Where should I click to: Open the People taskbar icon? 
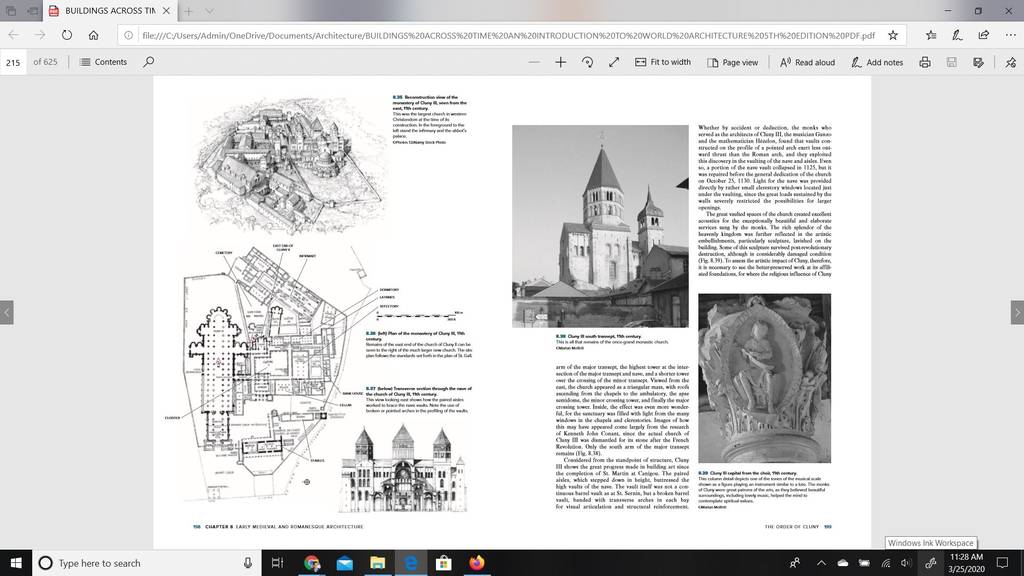point(795,563)
